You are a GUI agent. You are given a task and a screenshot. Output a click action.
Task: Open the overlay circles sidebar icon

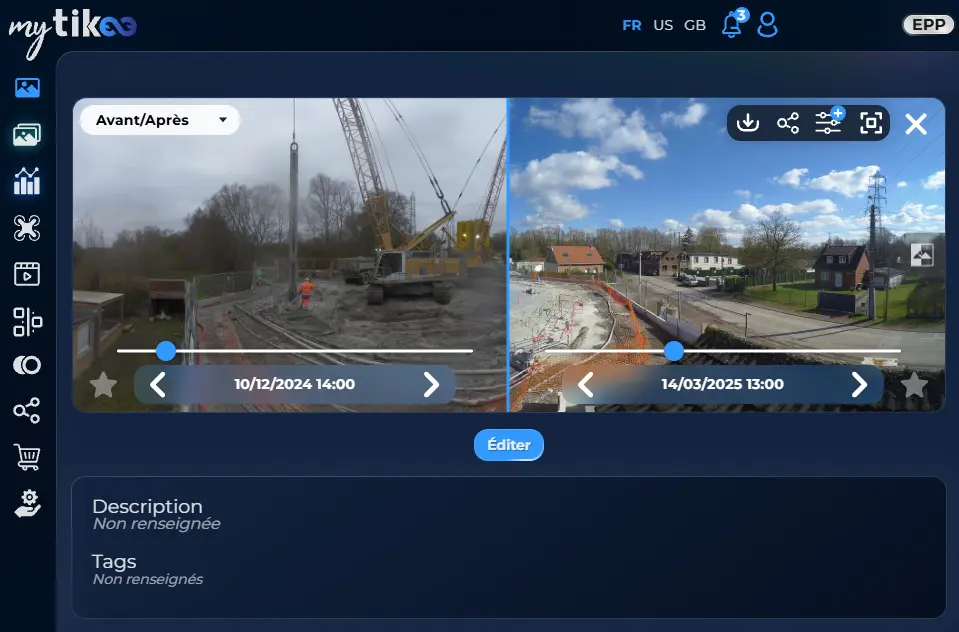point(28,365)
